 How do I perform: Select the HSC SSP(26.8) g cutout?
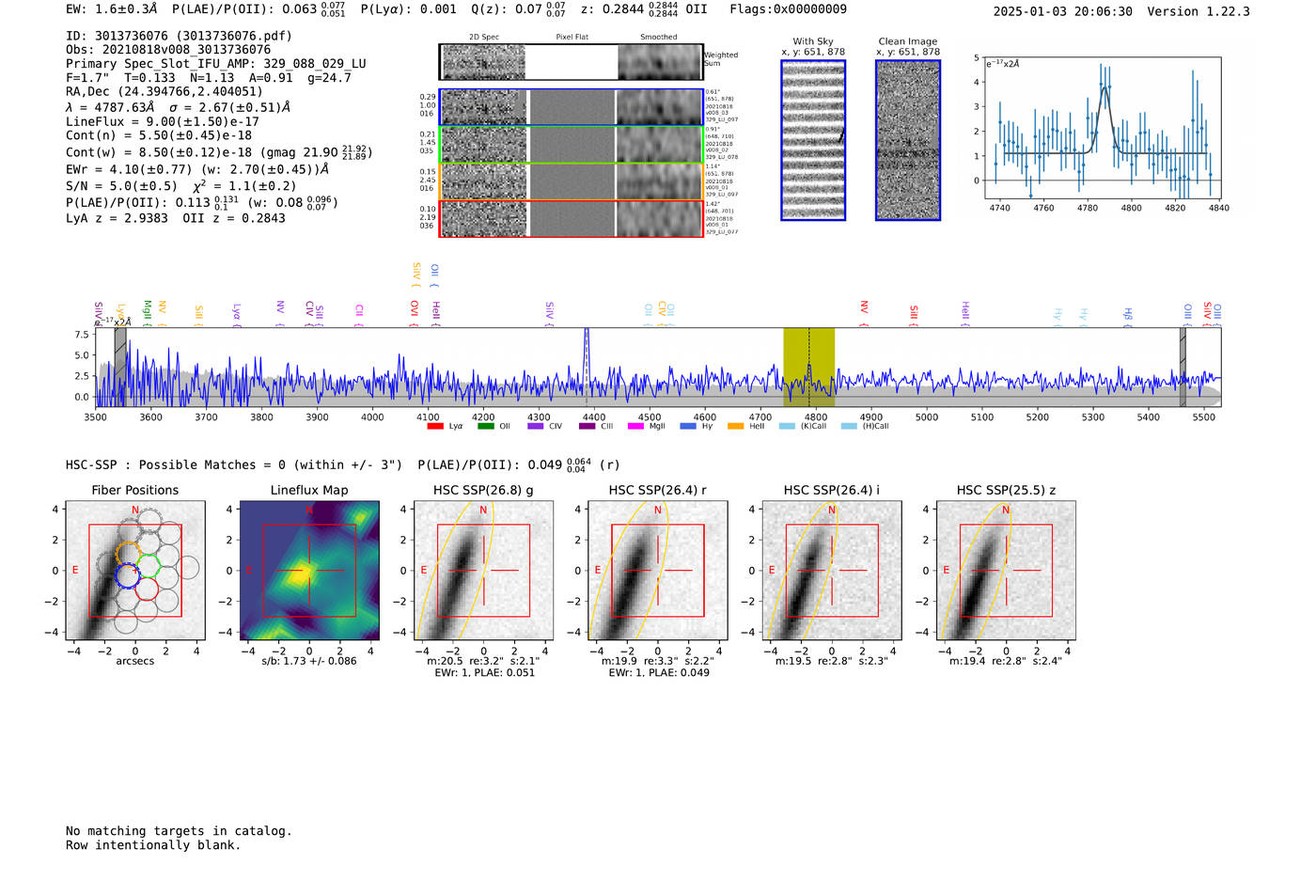tap(483, 571)
